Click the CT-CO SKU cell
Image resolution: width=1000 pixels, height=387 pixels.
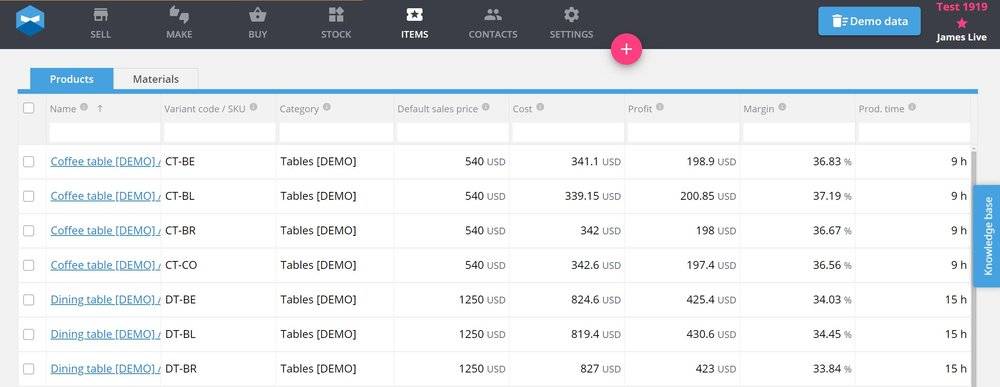pos(218,265)
